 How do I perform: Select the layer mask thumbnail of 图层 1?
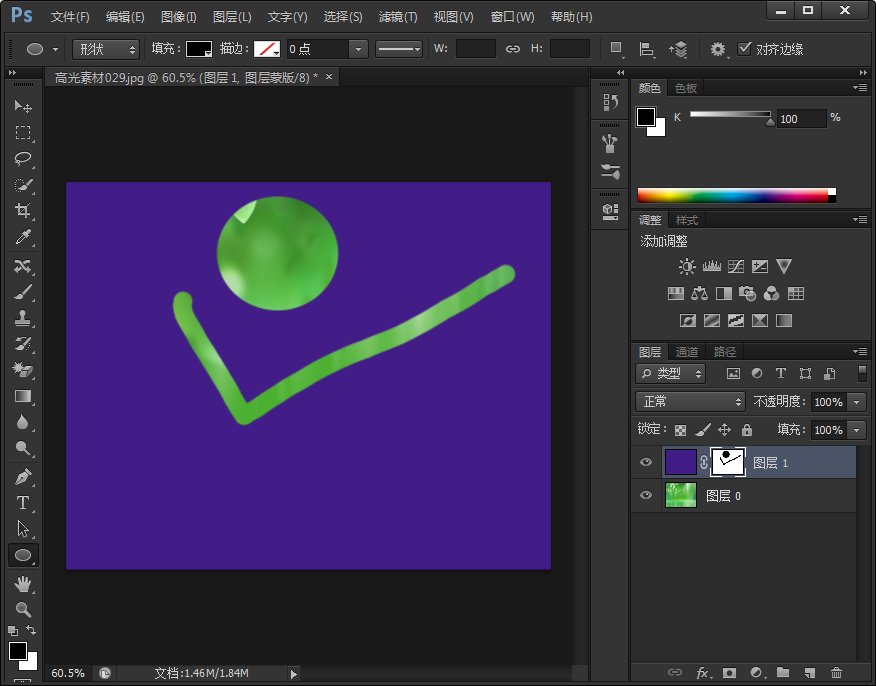[728, 462]
